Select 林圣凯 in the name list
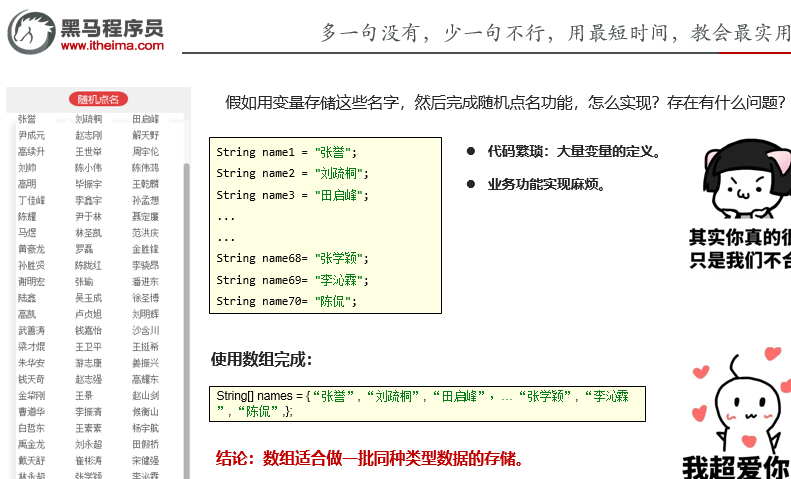 click(x=88, y=232)
